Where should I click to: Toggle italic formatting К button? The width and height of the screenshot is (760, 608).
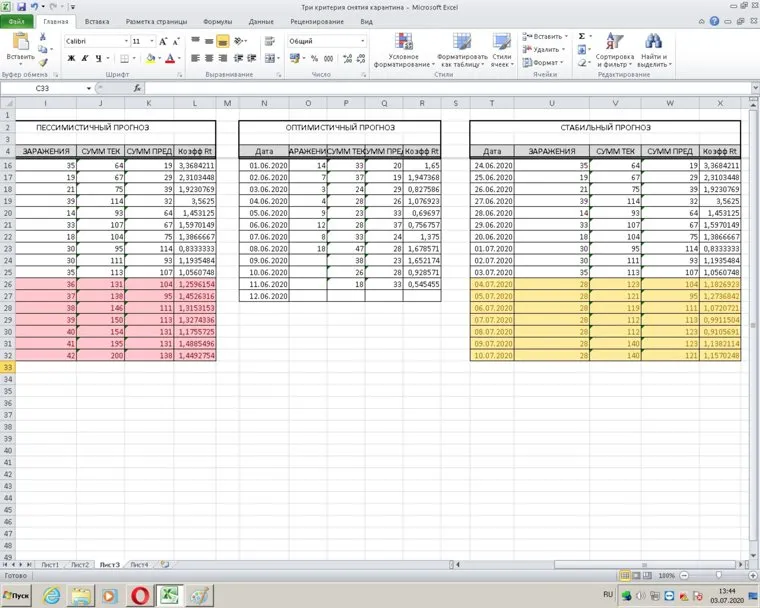(x=85, y=59)
